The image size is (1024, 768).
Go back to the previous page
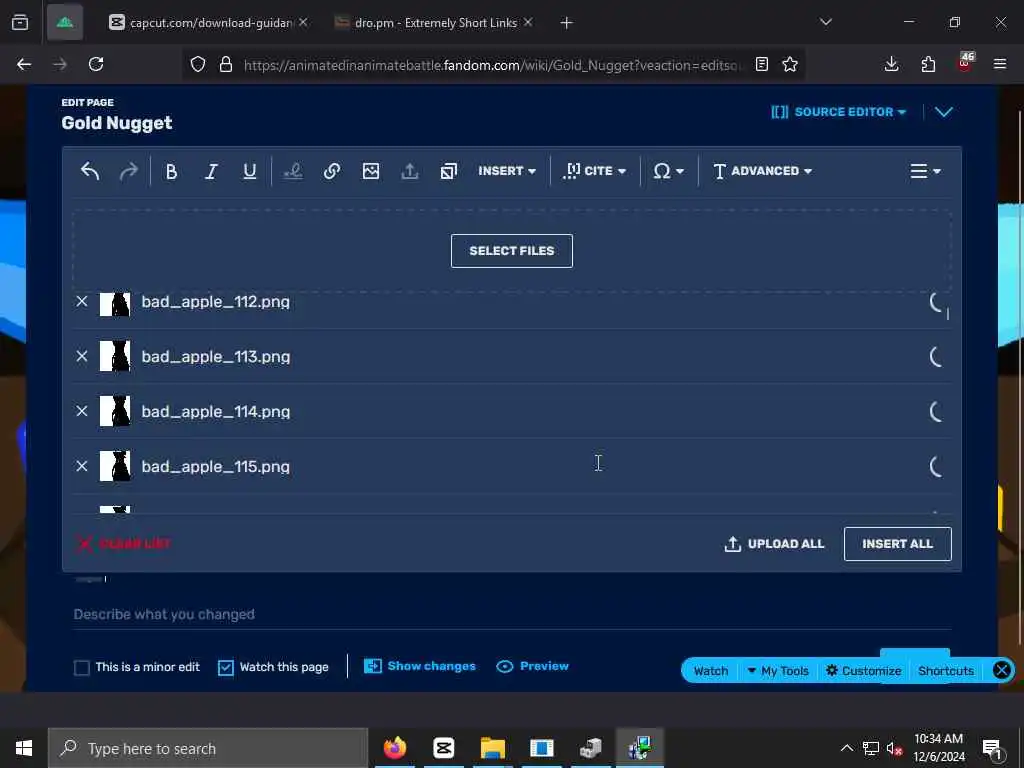tap(24, 64)
